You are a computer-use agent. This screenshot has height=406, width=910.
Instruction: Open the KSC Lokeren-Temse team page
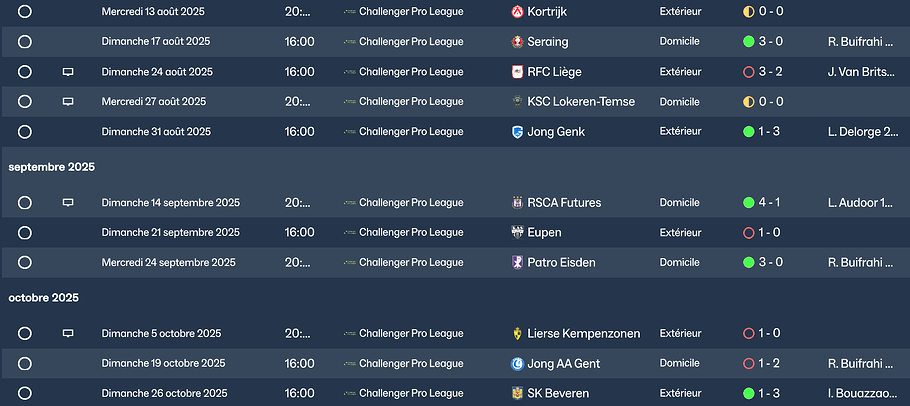point(580,102)
